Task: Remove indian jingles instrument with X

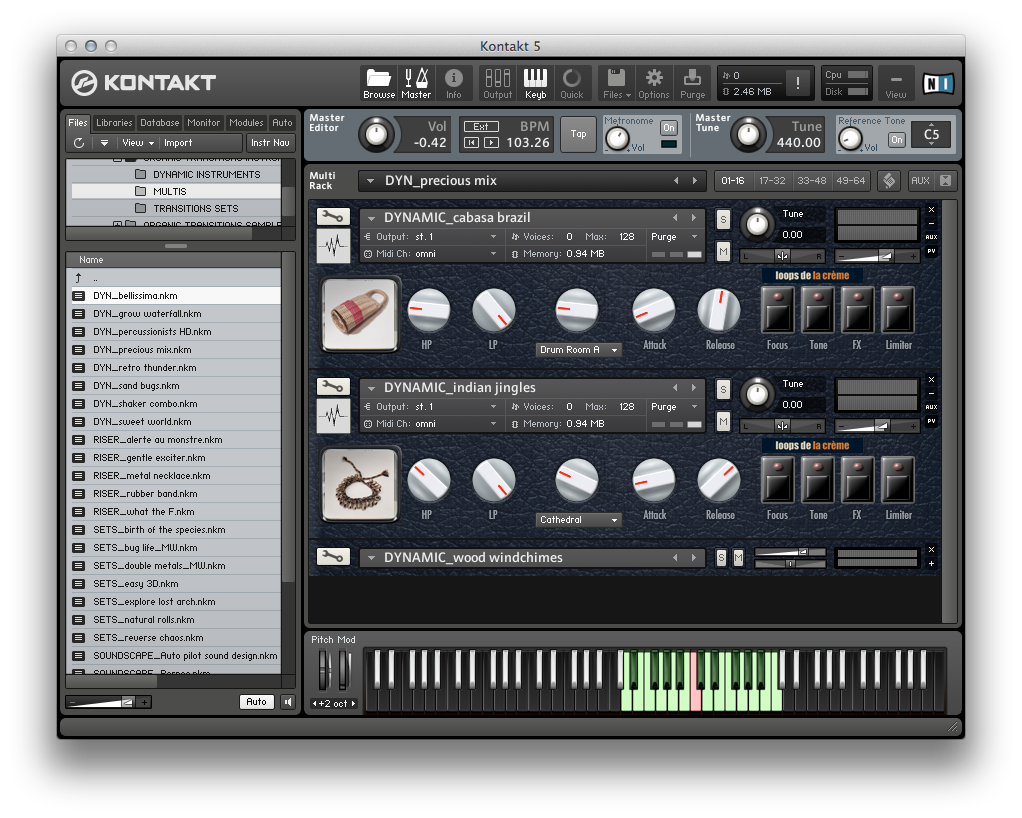Action: pyautogui.click(x=931, y=380)
